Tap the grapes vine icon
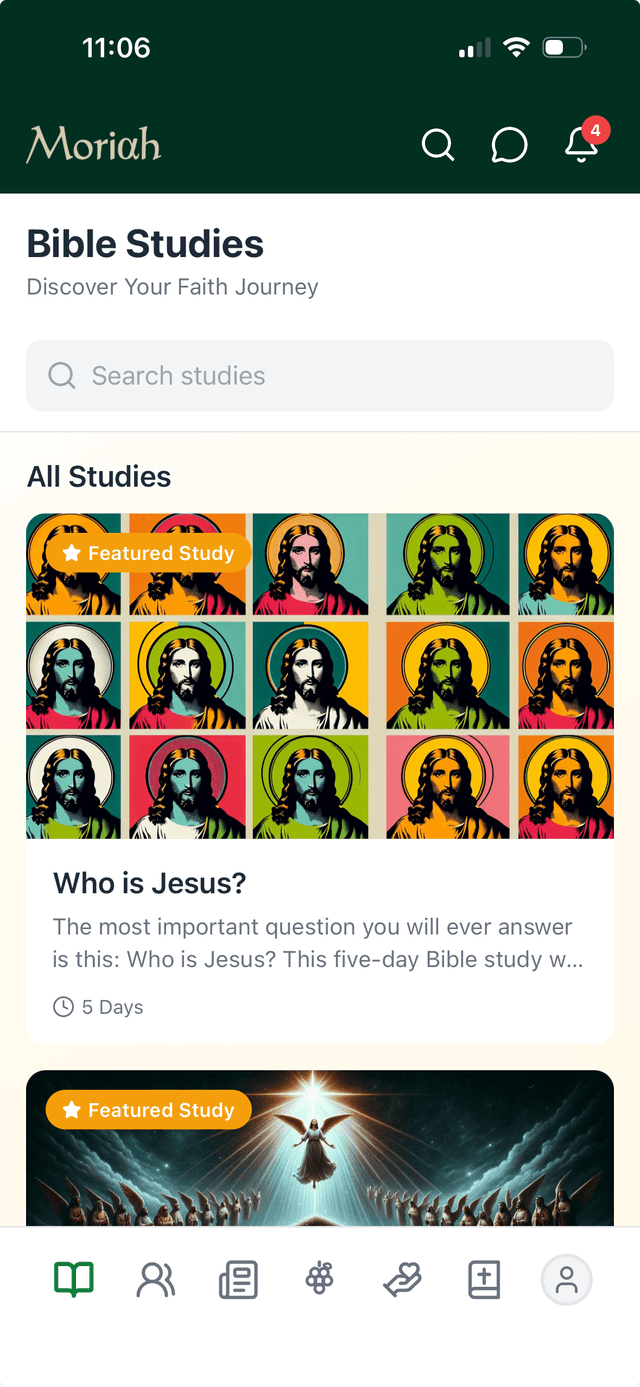The width and height of the screenshot is (640, 1387). point(320,1279)
